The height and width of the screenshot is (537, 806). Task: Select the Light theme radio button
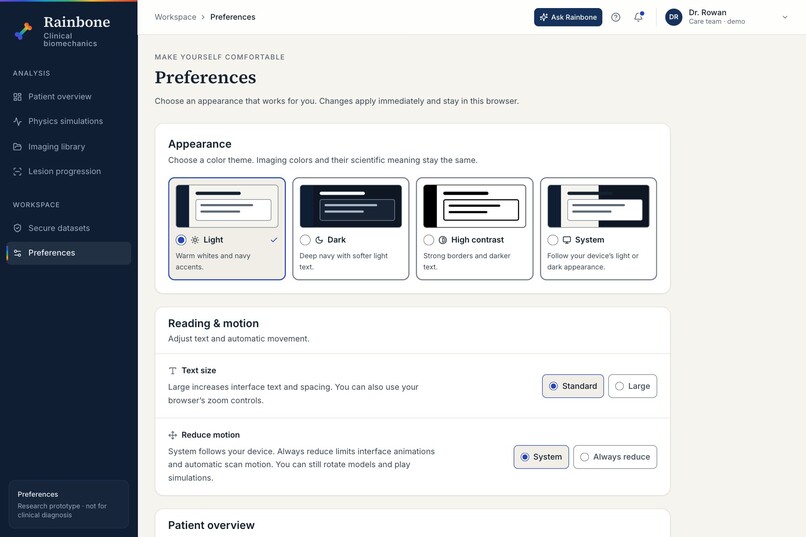pyautogui.click(x=181, y=240)
